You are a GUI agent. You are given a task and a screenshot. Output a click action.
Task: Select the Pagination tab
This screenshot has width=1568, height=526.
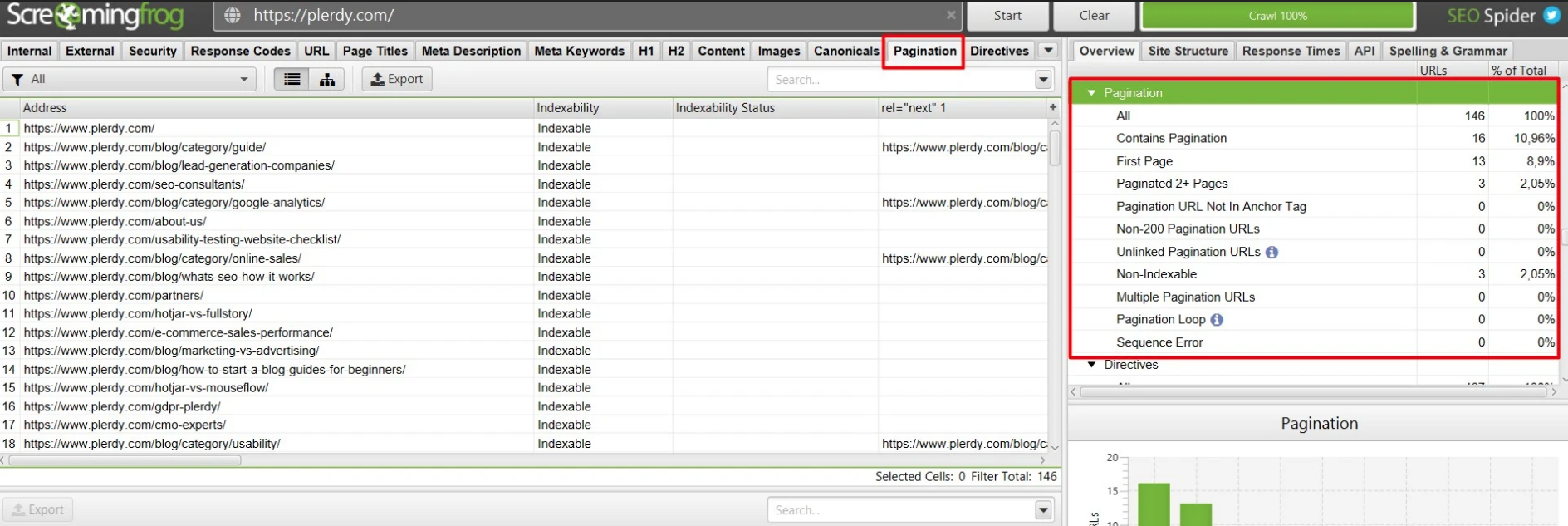pyautogui.click(x=924, y=51)
